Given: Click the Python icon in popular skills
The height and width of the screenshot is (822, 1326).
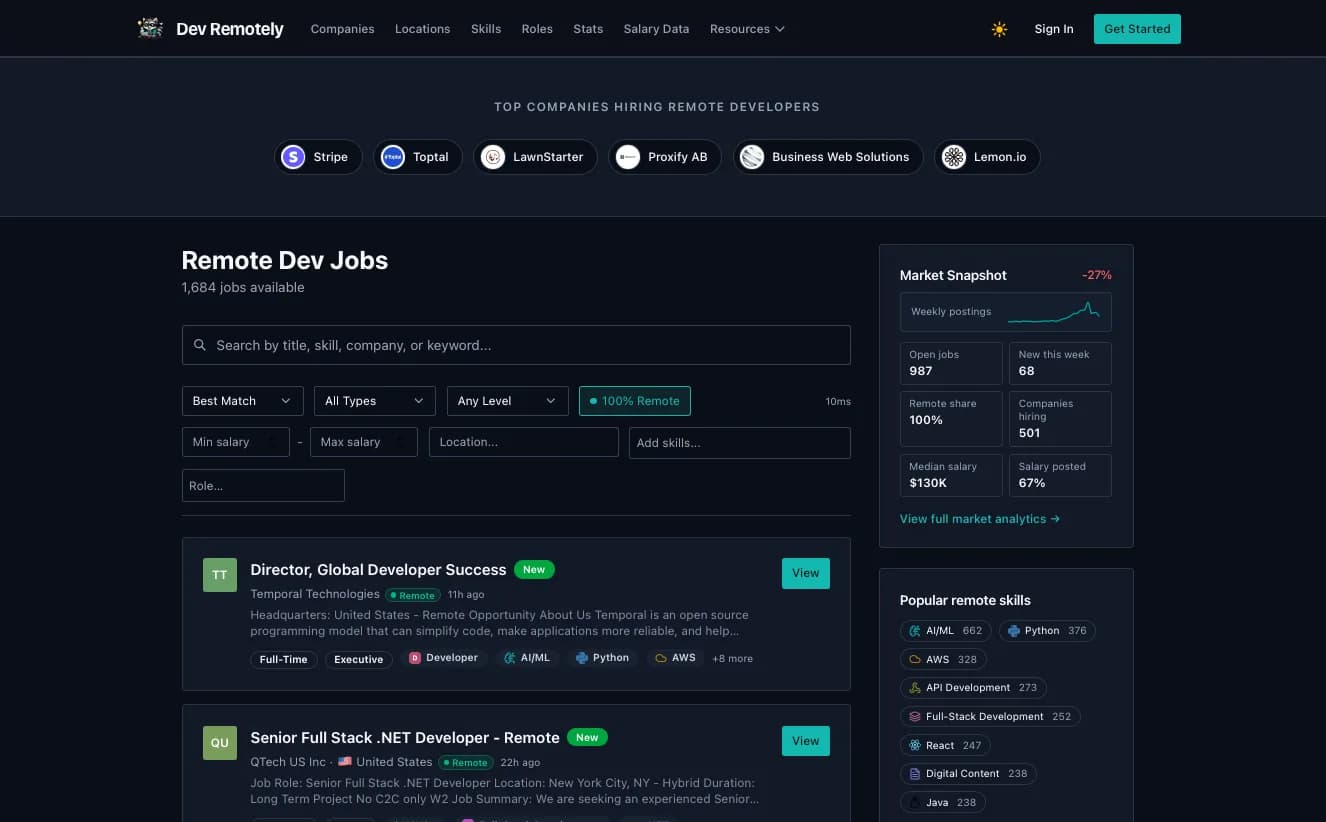Looking at the screenshot, I should pyautogui.click(x=1014, y=631).
